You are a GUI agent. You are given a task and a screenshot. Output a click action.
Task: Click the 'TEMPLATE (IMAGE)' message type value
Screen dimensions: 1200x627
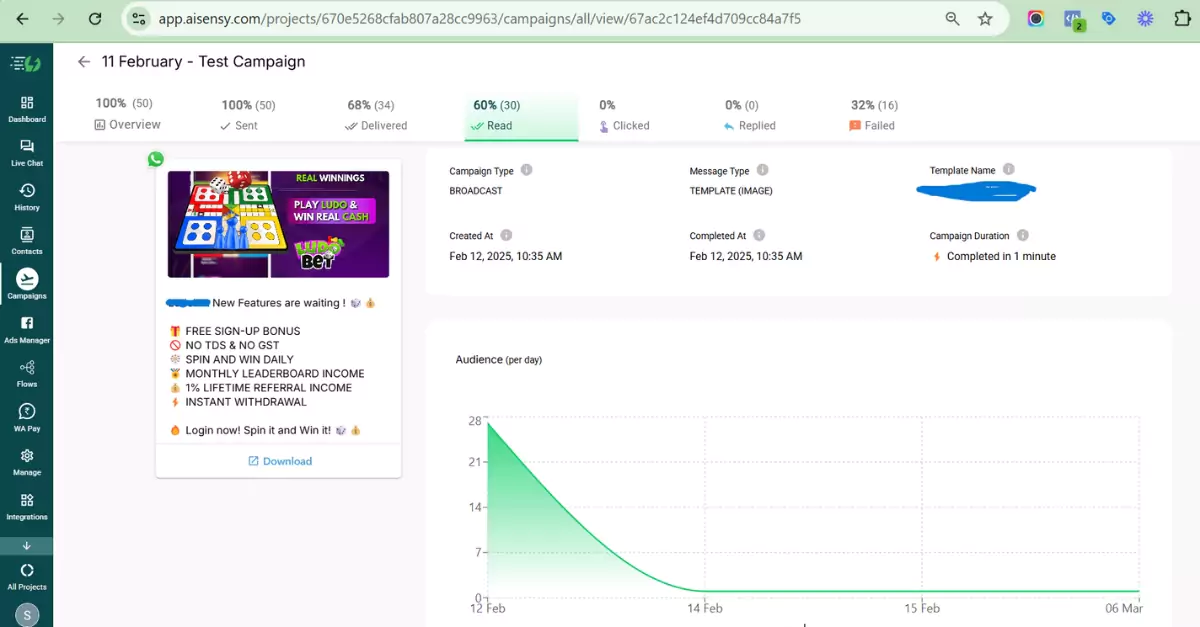731,191
